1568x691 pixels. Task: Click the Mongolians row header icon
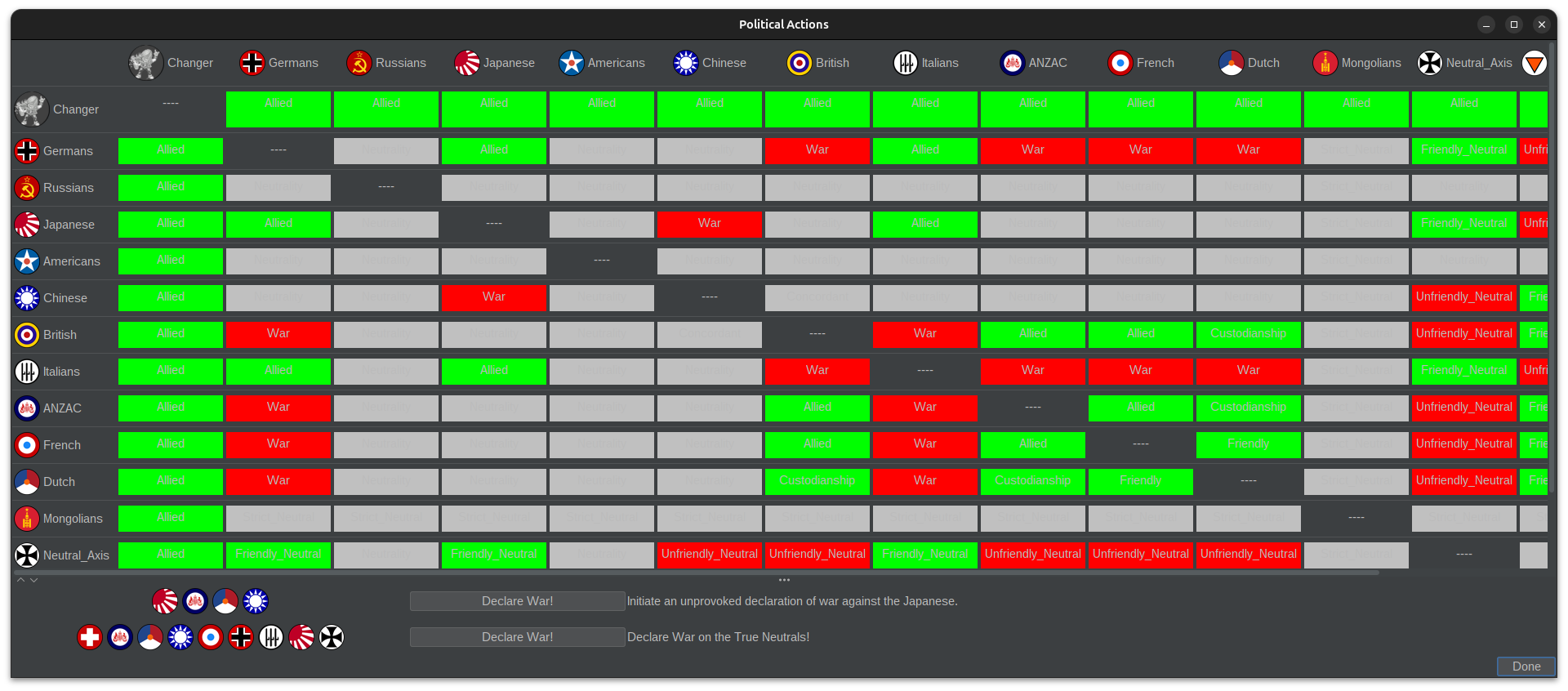[27, 519]
